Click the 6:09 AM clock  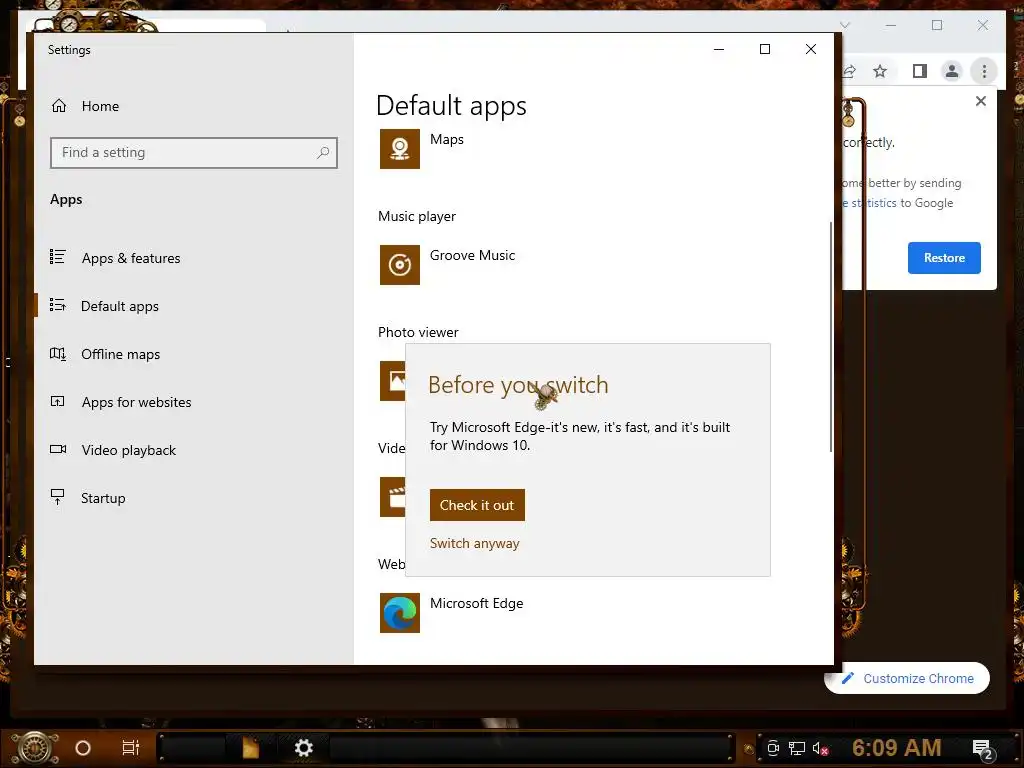click(897, 748)
